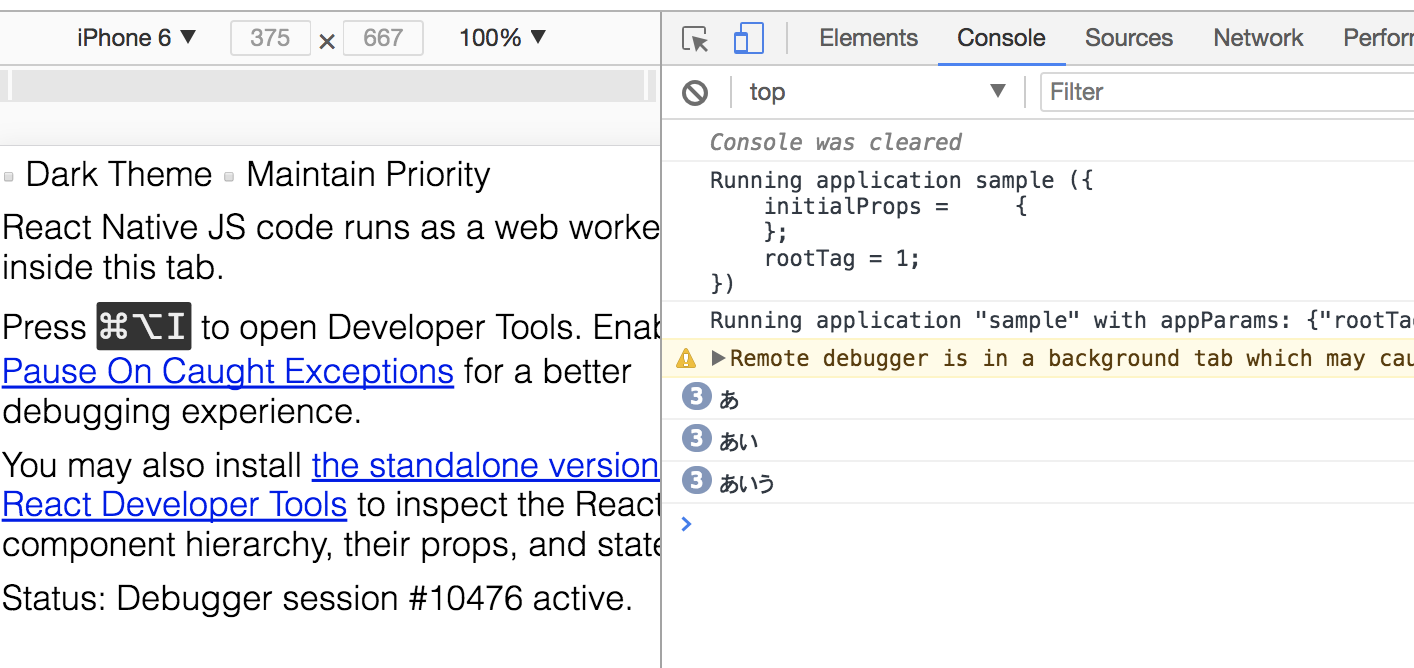The height and width of the screenshot is (668, 1414).
Task: Click the 'rootTag = 1;' log line
Action: (842, 258)
